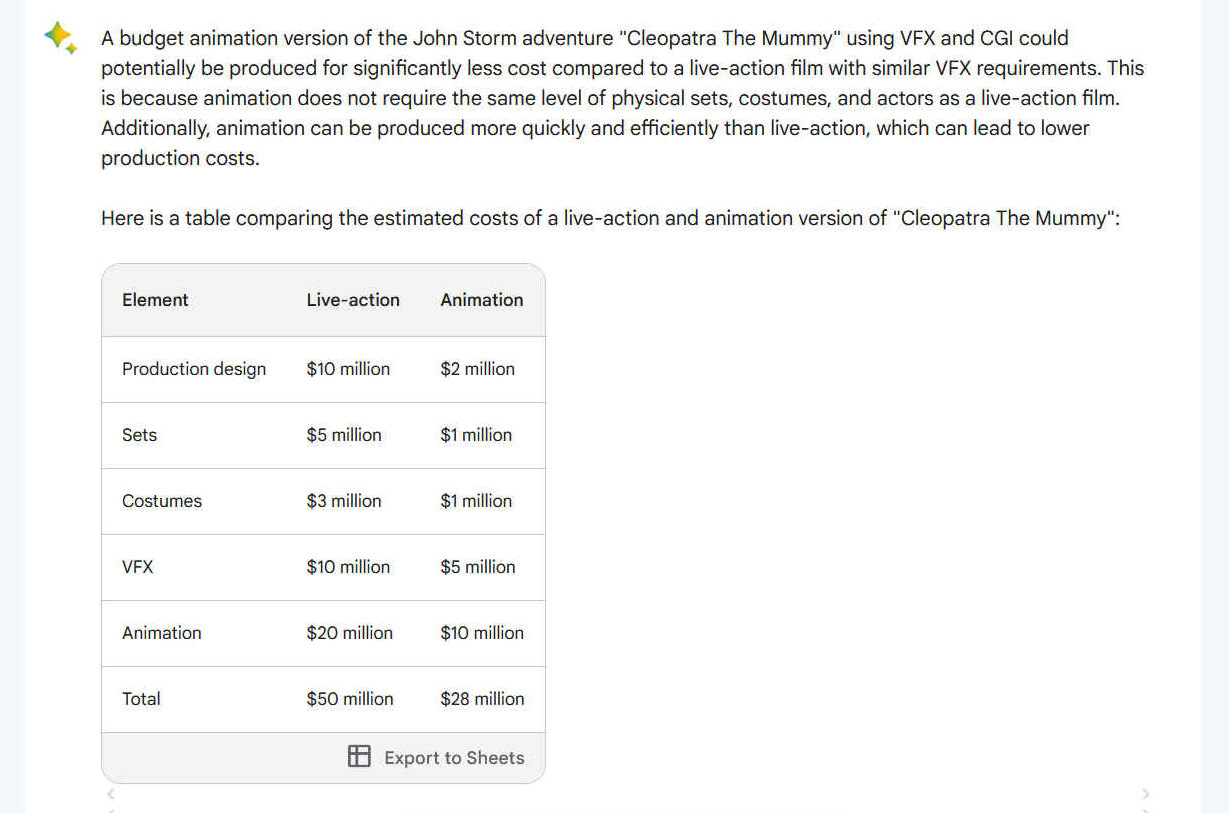Click the Costumes row label
The image size is (1229, 813).
pos(161,501)
